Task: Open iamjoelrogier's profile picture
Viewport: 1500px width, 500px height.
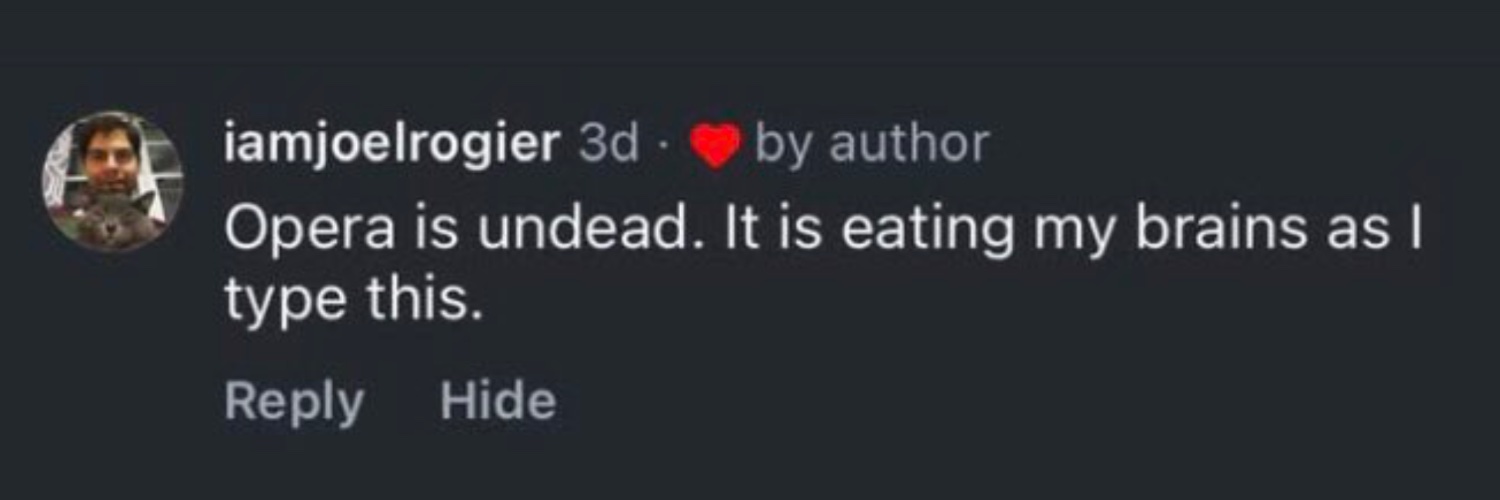Action: [112, 181]
